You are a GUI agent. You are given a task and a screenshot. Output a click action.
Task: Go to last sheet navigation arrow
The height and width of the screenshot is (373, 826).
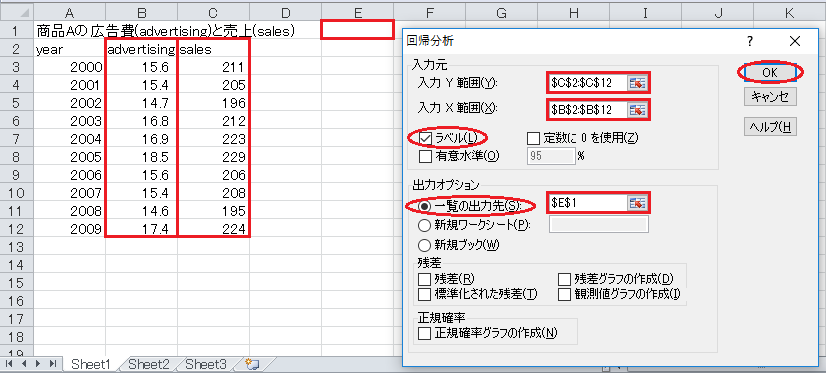click(52, 364)
